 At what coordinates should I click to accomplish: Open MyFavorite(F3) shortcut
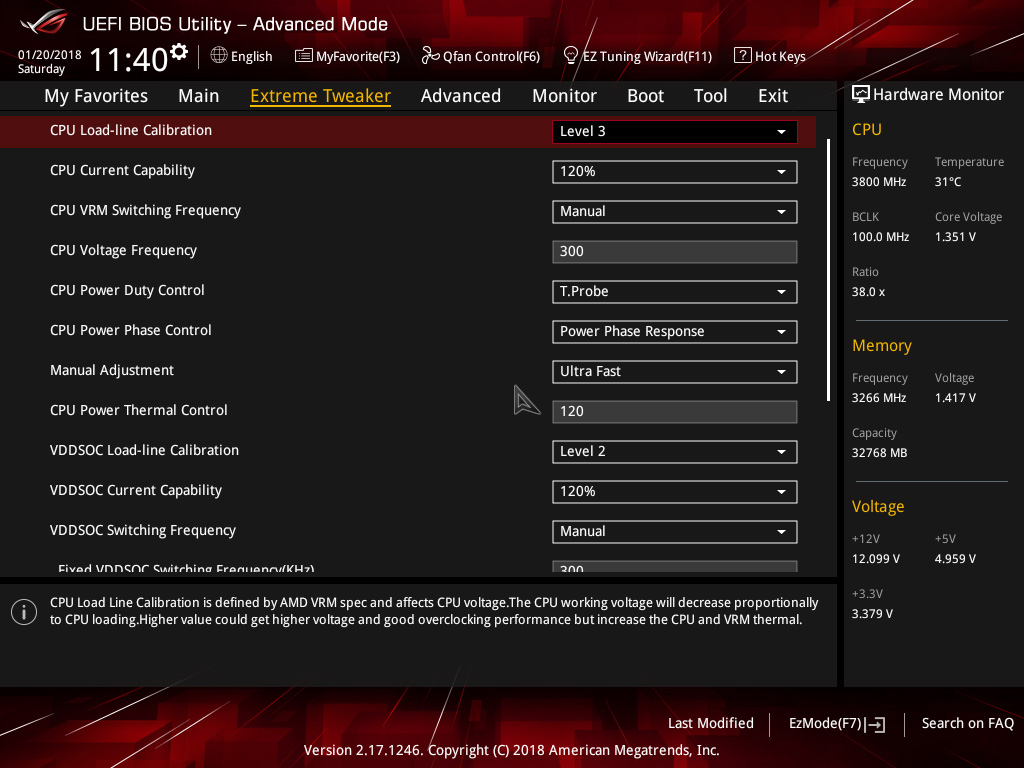tap(347, 56)
